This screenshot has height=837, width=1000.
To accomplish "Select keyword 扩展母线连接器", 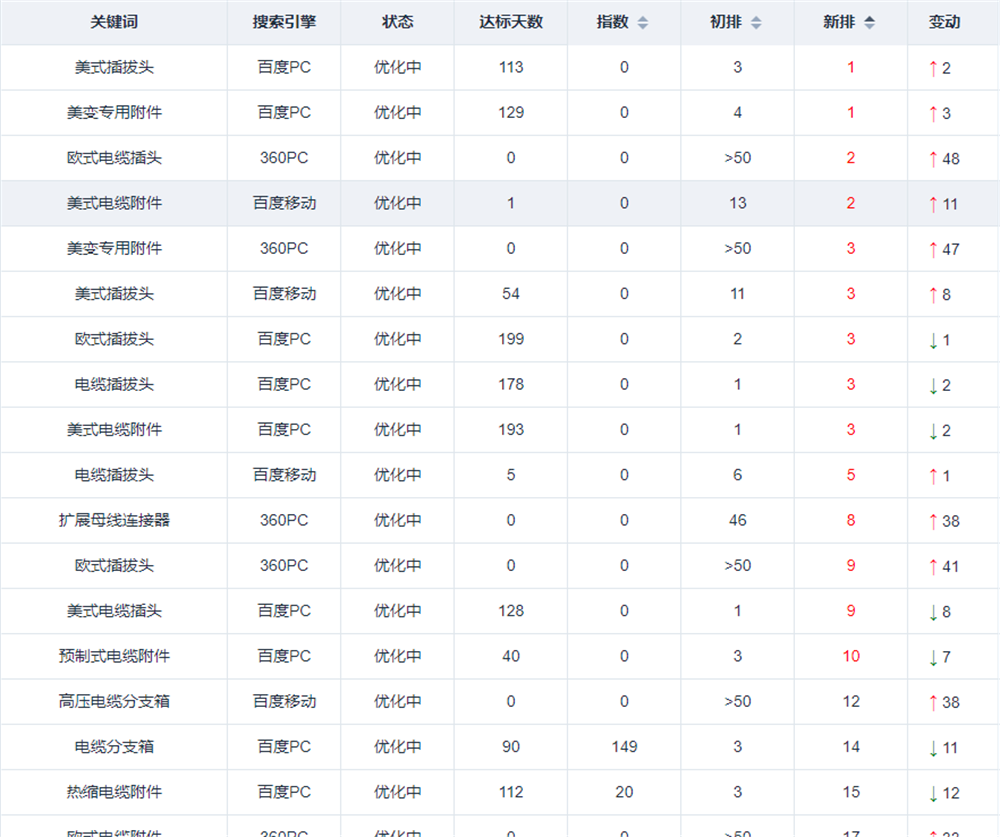I will (114, 520).
